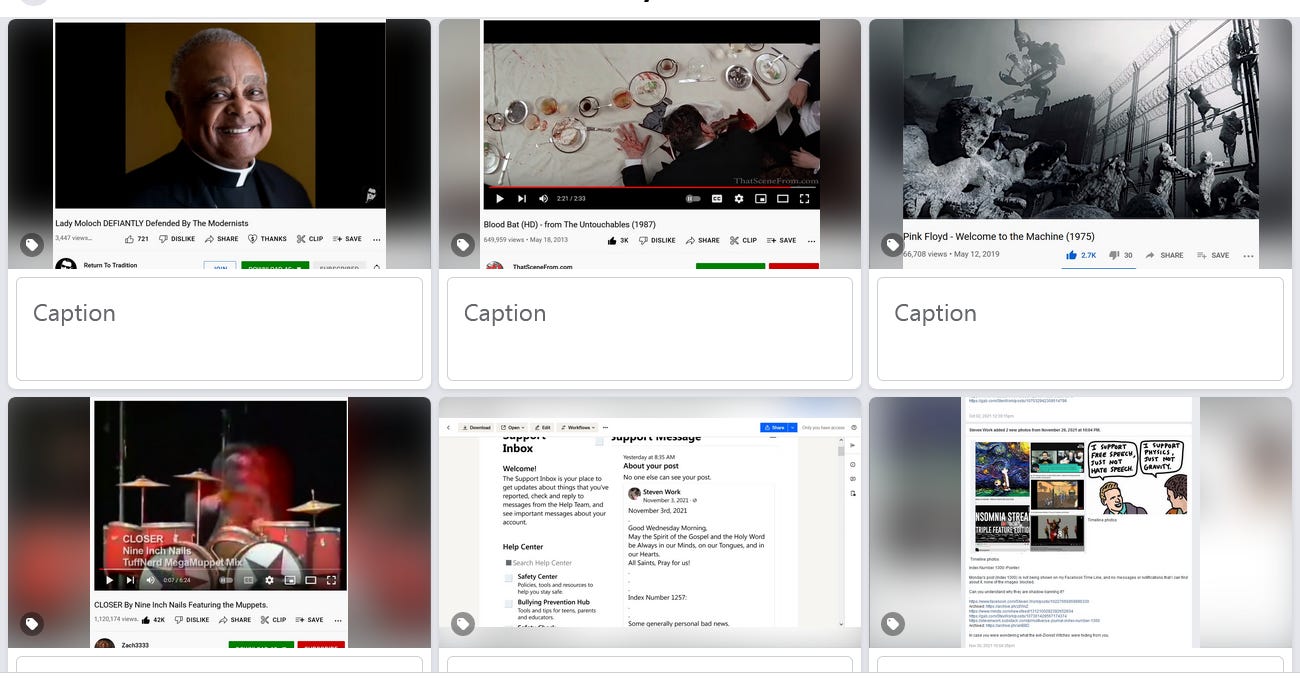Play icon in Blood Bat video player
The image size is (1300, 683).
pos(500,199)
